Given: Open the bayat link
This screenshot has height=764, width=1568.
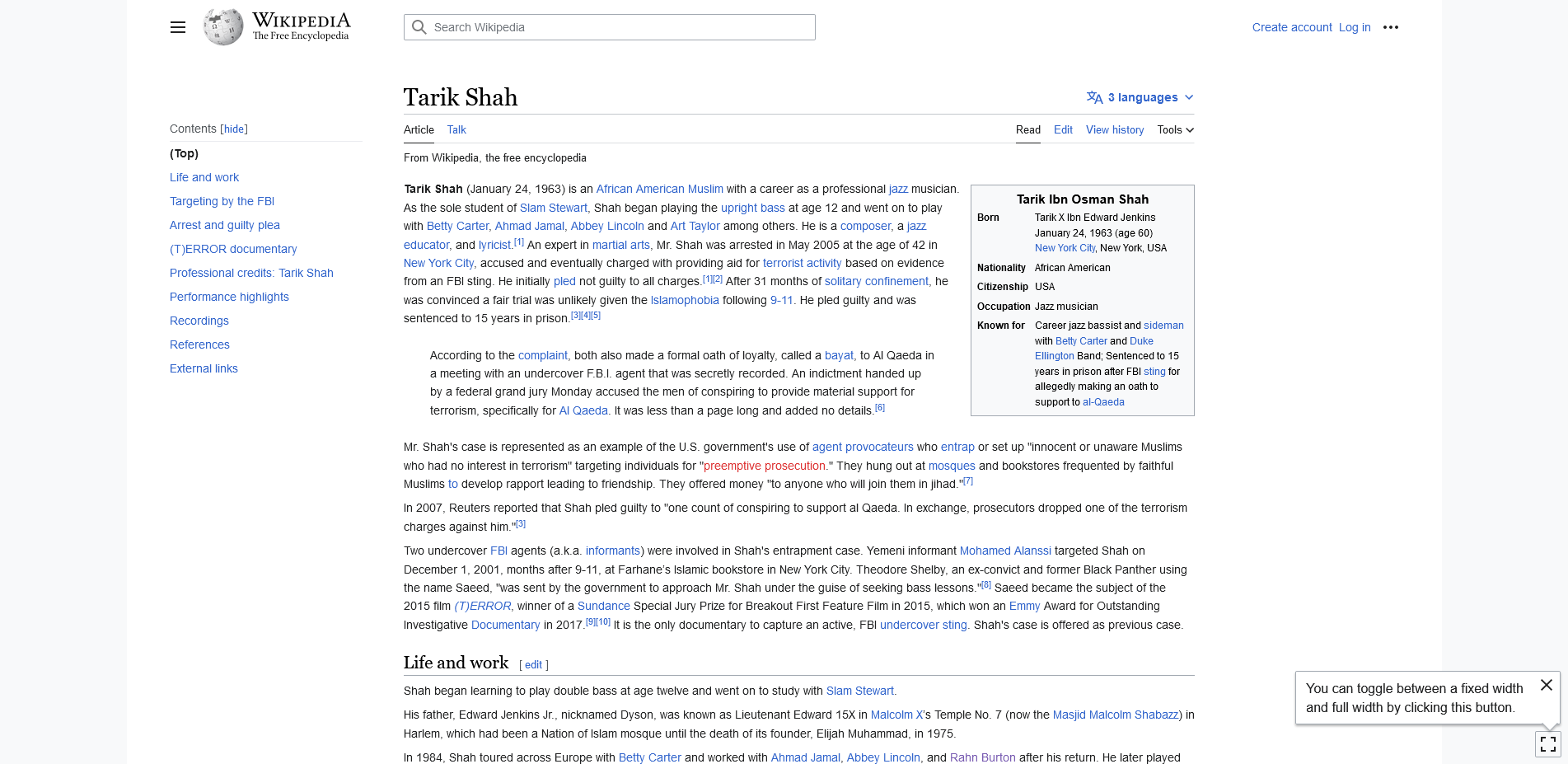Looking at the screenshot, I should 839,355.
